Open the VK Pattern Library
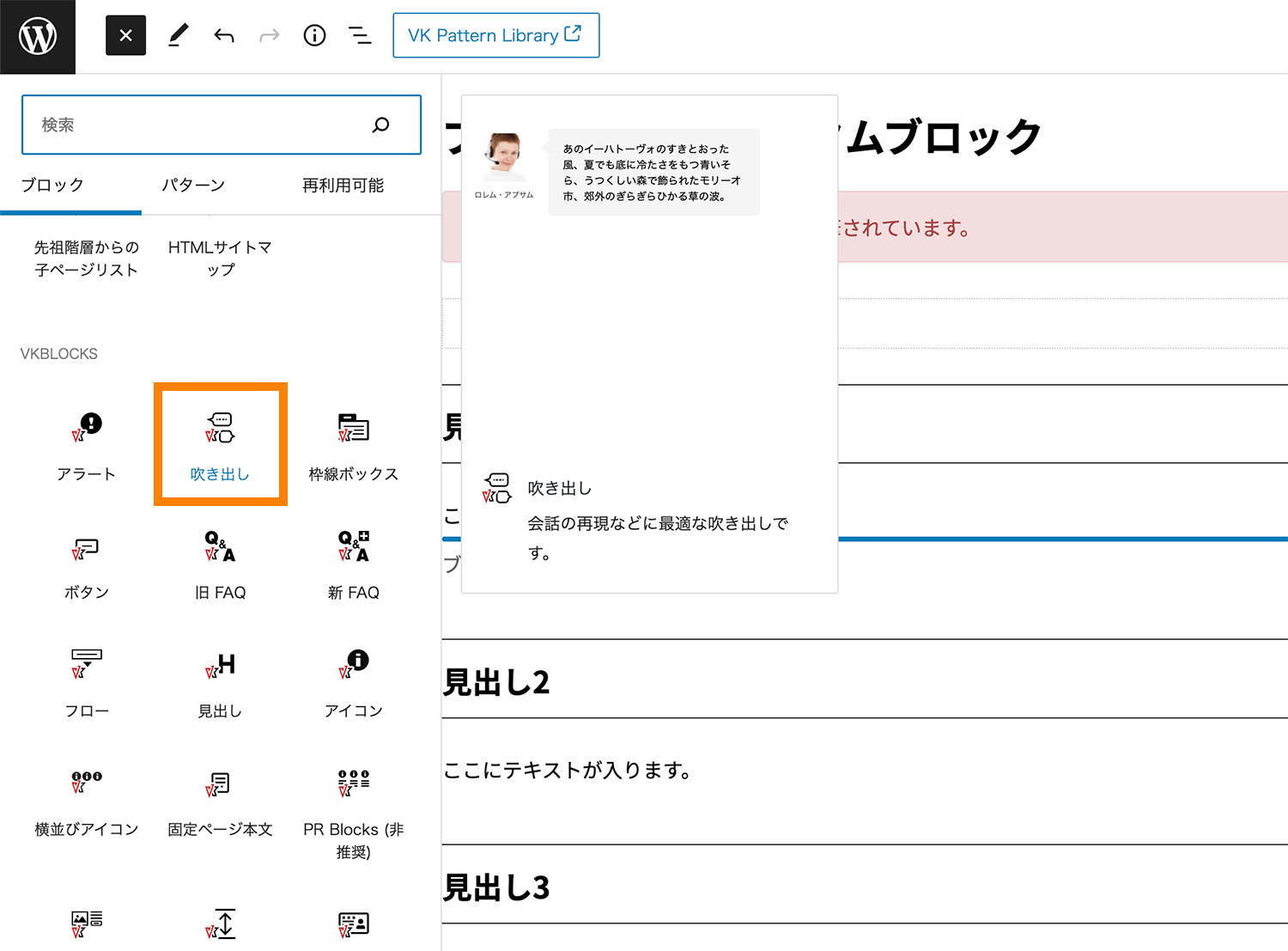The width and height of the screenshot is (1288, 951). [495, 35]
